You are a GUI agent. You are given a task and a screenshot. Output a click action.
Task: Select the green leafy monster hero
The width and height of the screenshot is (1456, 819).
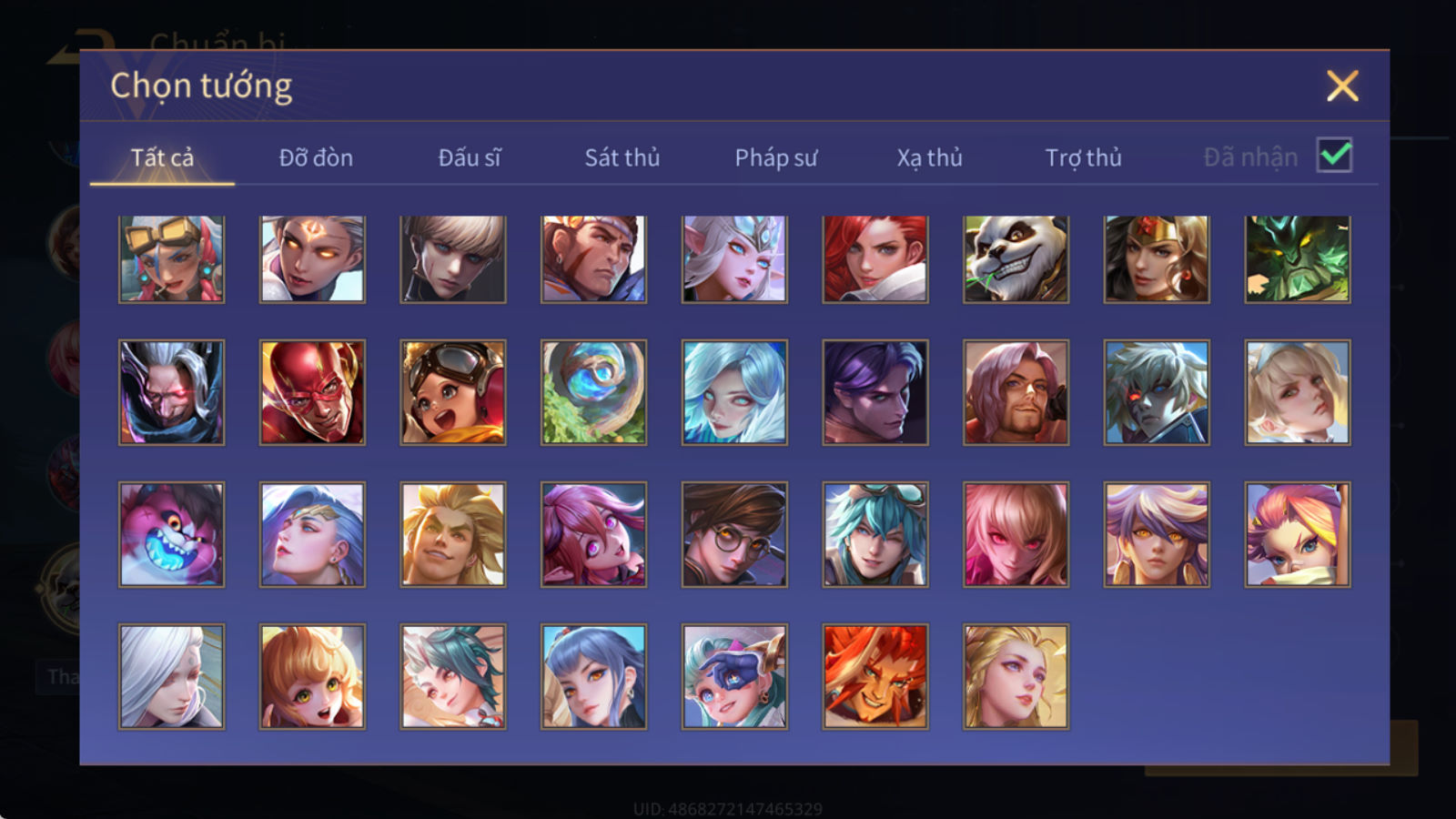1297,259
